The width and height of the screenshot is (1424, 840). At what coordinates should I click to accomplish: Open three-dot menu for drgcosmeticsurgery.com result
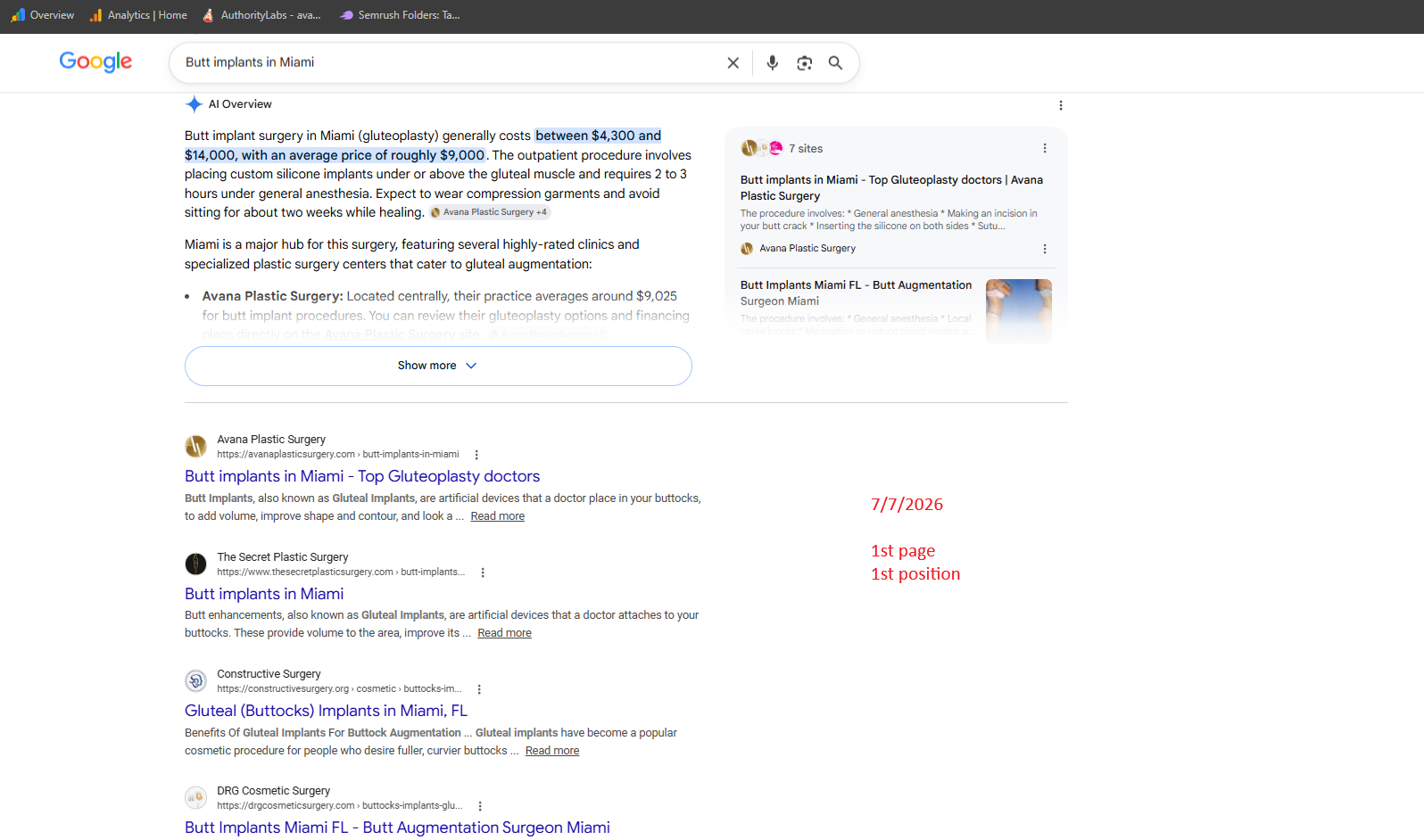(x=480, y=806)
